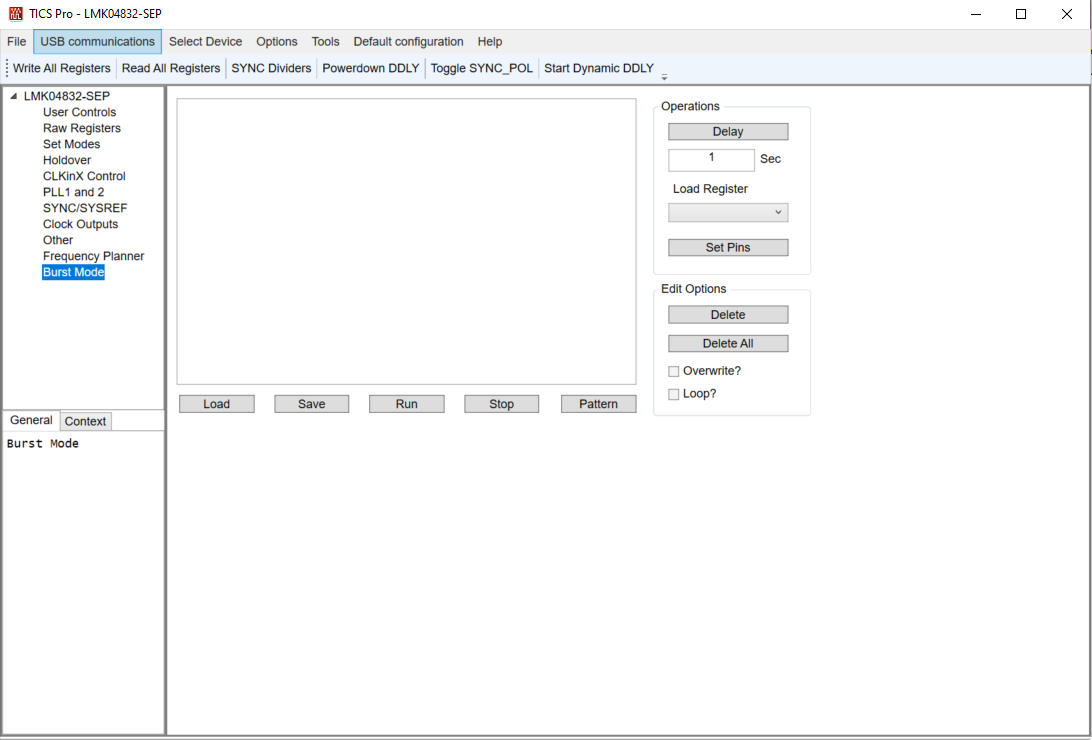The image size is (1092, 740).
Task: Click Delete All in Edit Options
Action: 728,343
